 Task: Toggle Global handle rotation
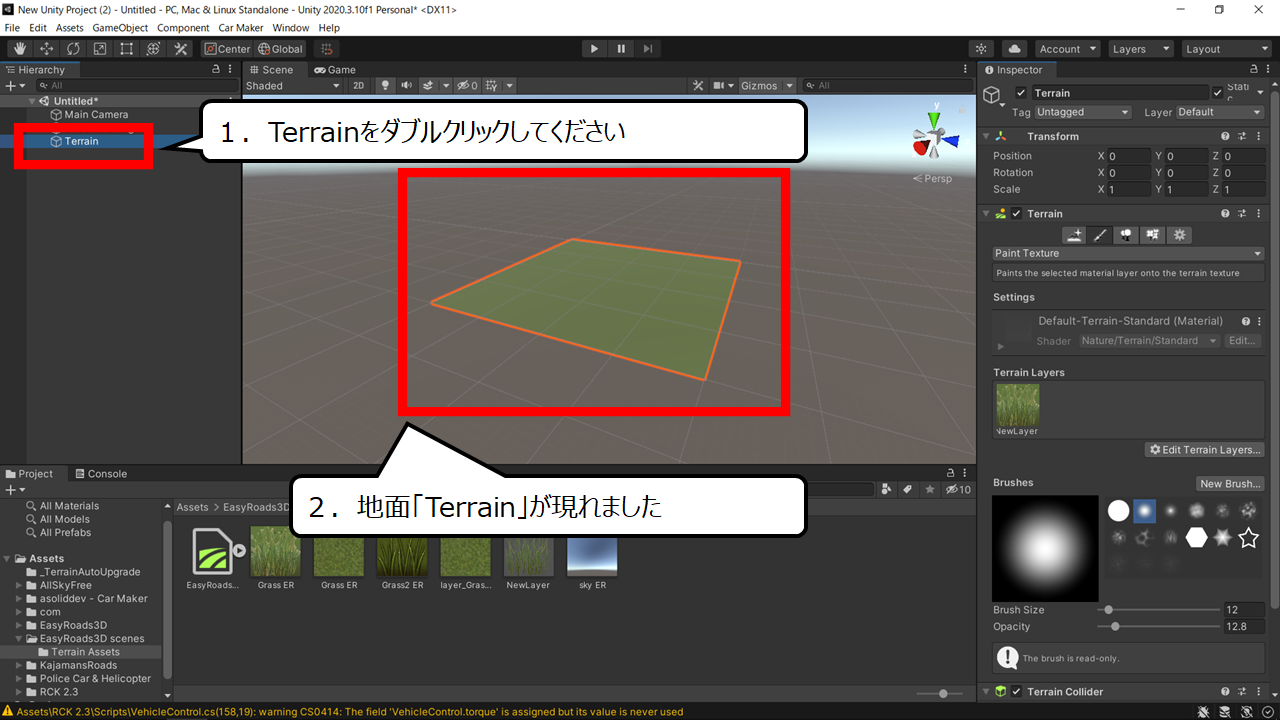click(x=280, y=49)
